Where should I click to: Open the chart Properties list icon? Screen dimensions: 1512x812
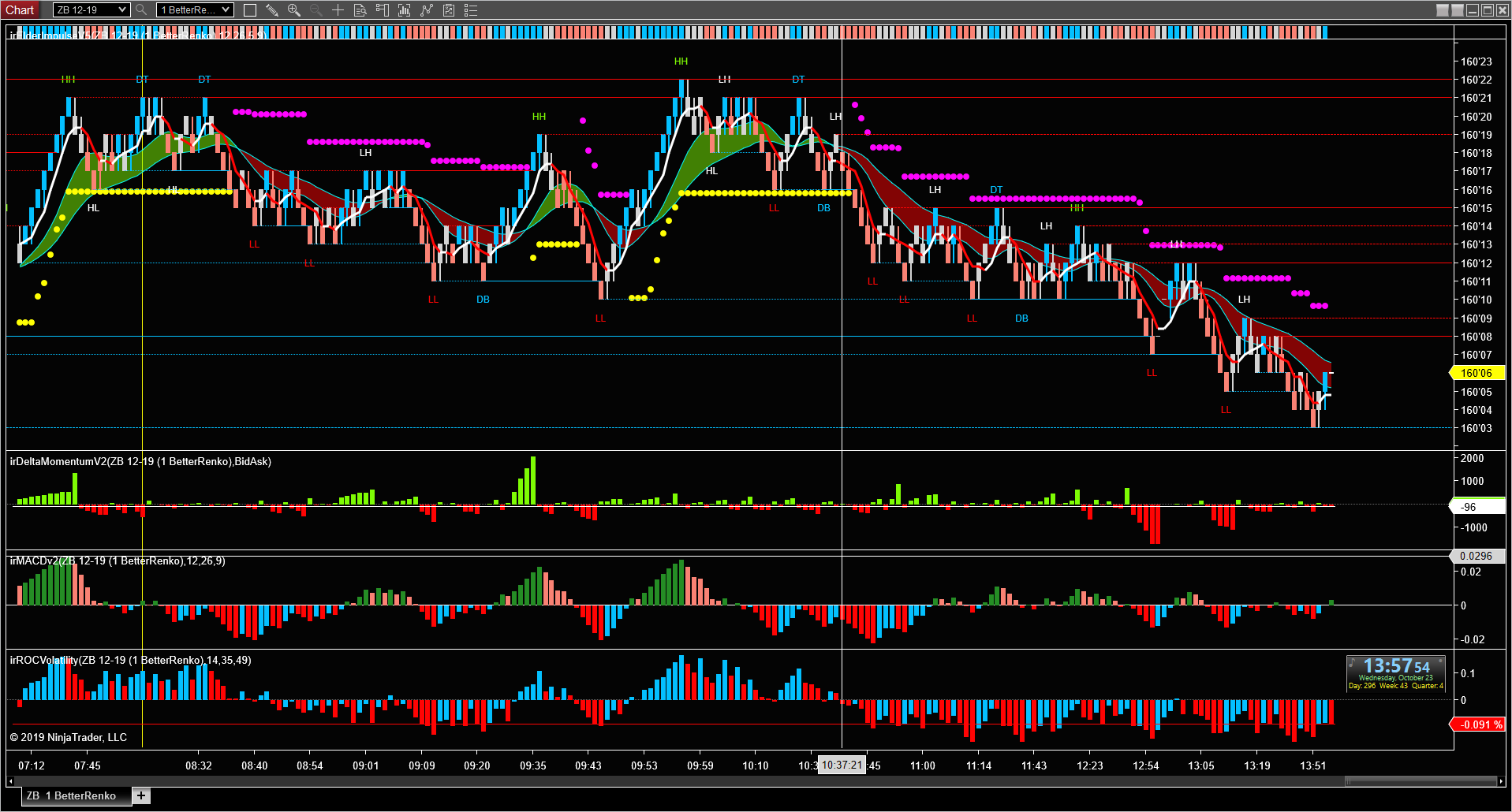(471, 10)
